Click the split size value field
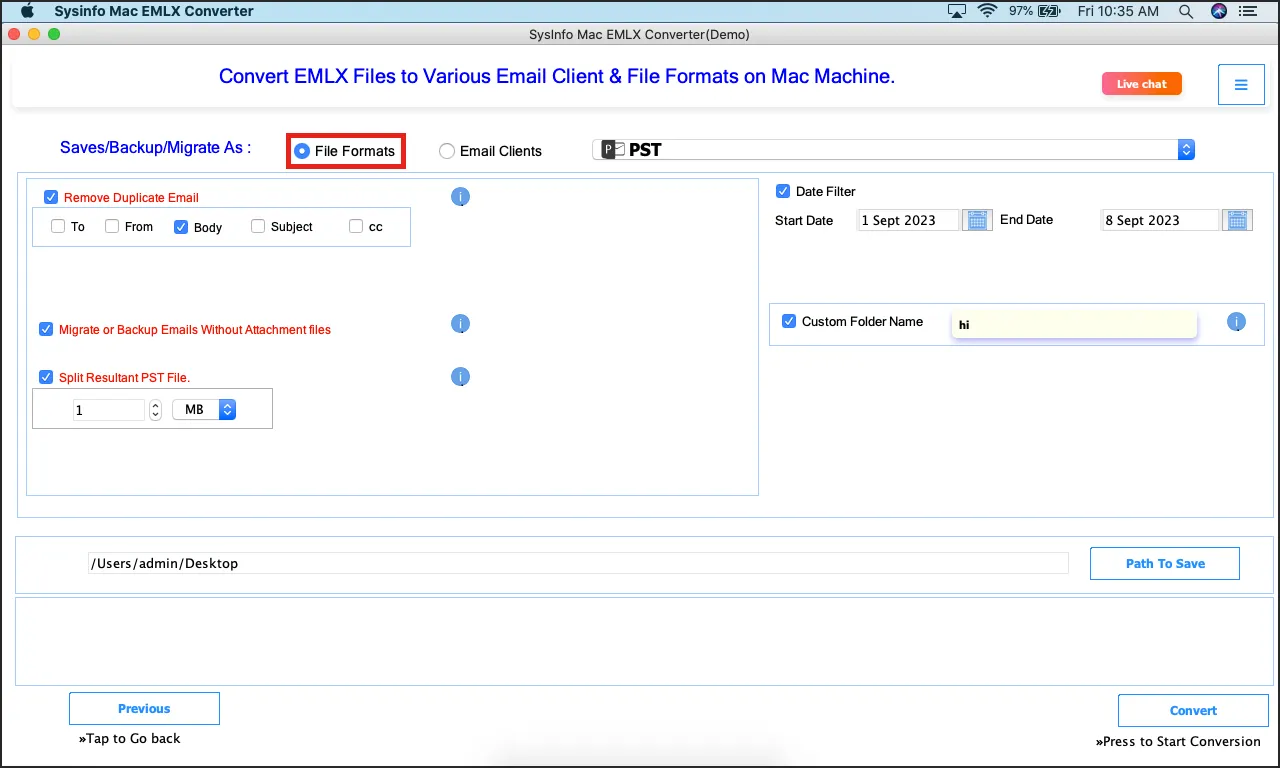Image resolution: width=1280 pixels, height=768 pixels. coord(109,410)
